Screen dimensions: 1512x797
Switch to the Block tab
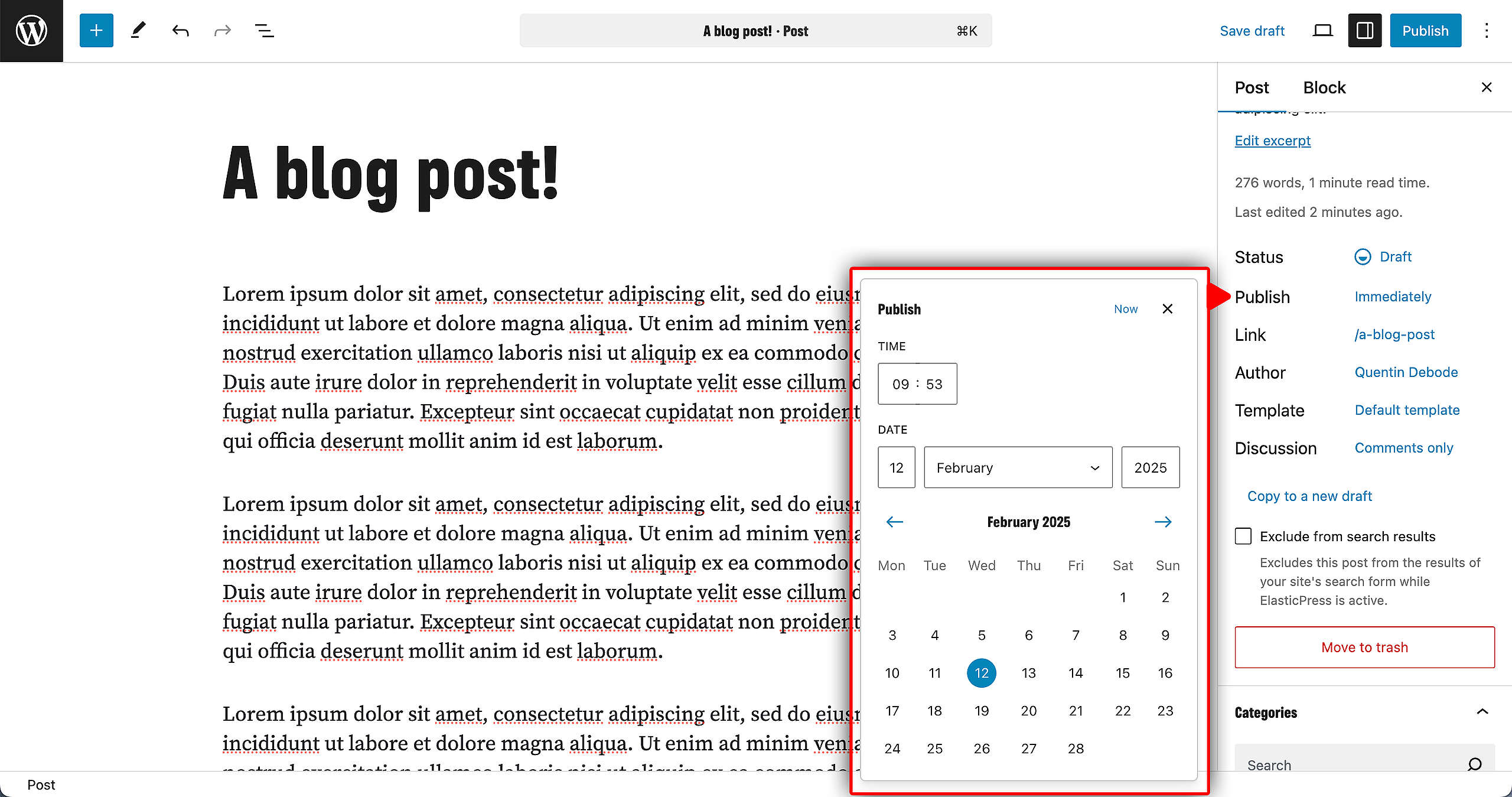pos(1324,87)
